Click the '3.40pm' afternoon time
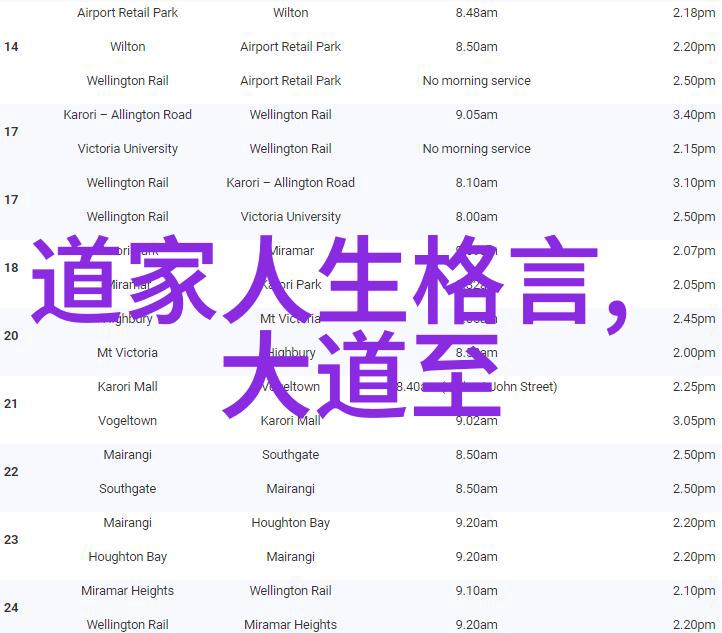Viewport: 722px width, 633px height. point(694,115)
